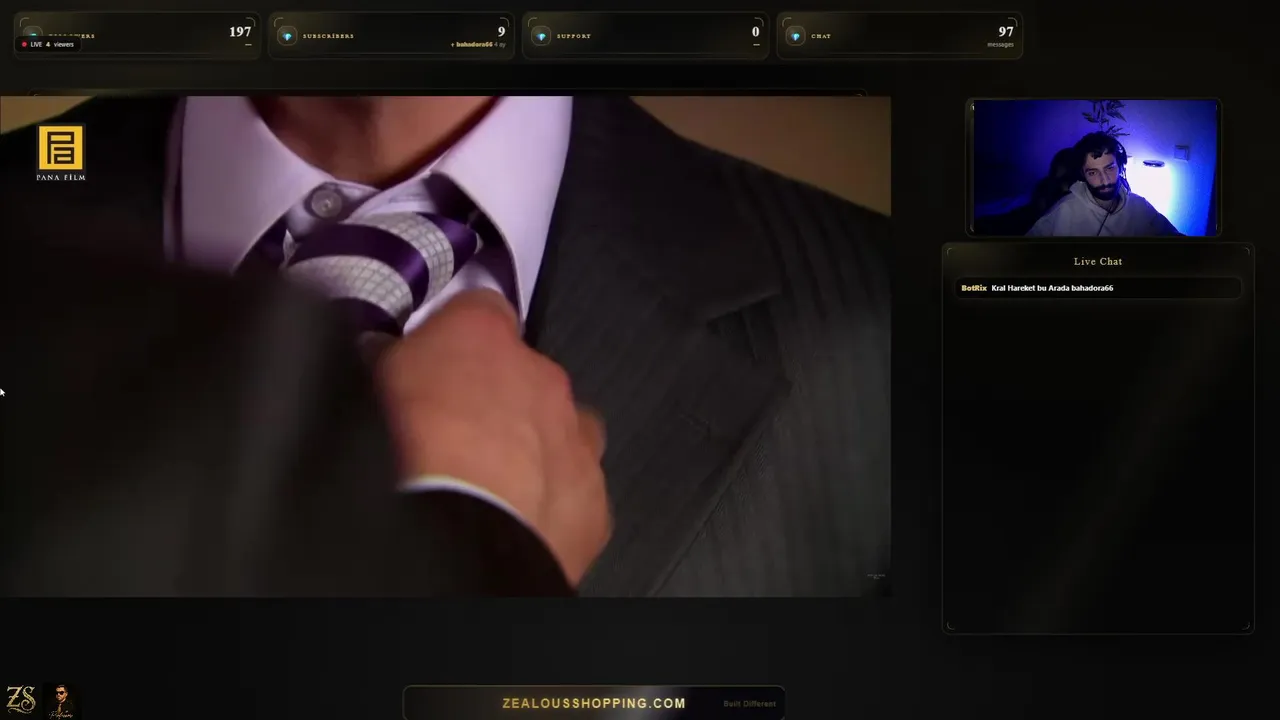Click the Live Chat panel header

pyautogui.click(x=1098, y=261)
